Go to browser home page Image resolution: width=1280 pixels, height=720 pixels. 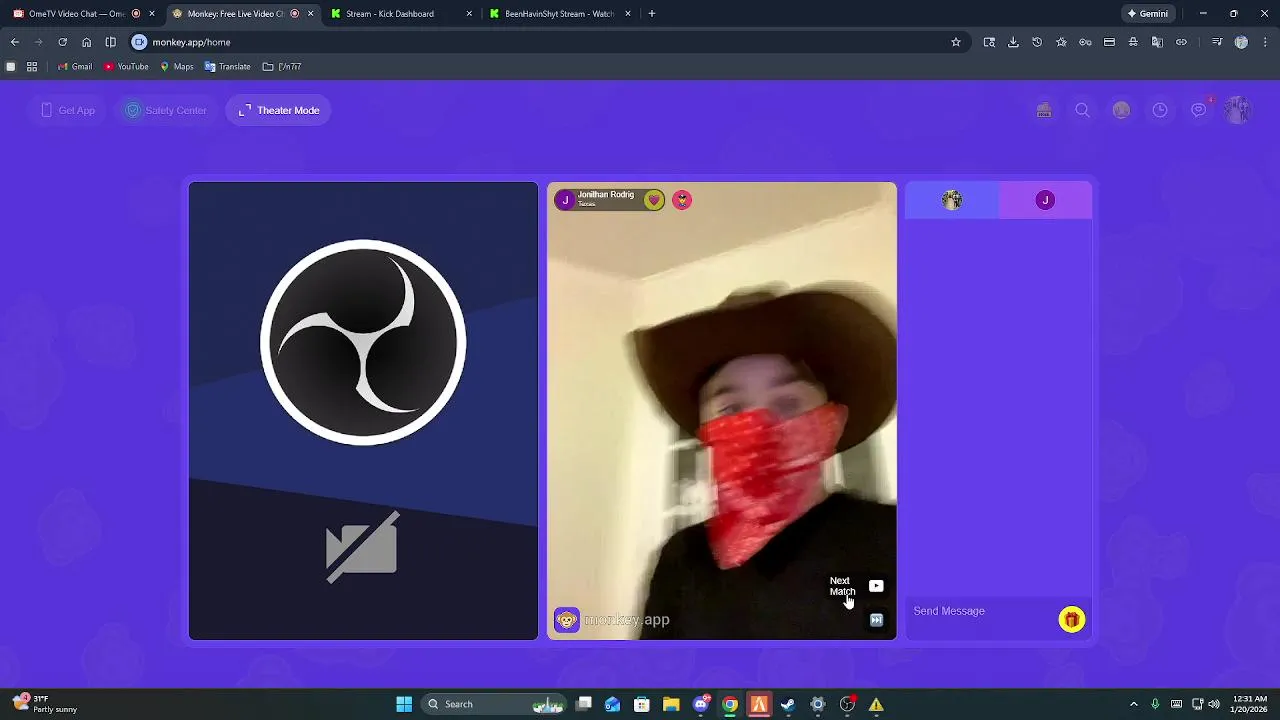86,42
